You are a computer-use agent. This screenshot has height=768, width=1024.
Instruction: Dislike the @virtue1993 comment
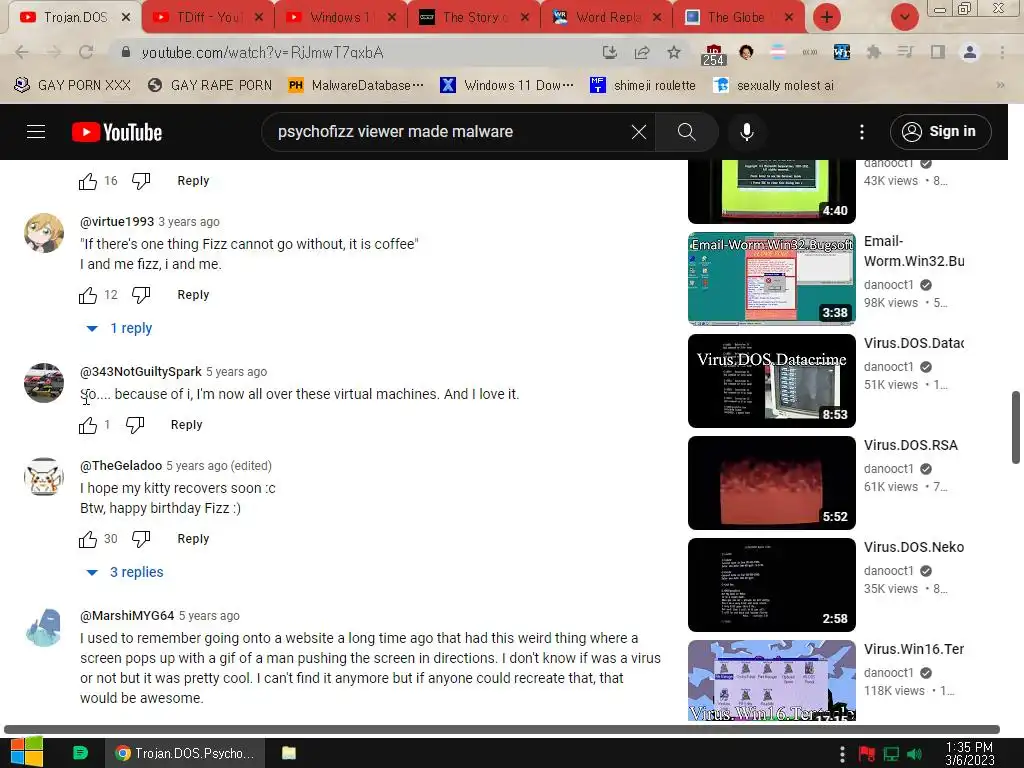141,295
